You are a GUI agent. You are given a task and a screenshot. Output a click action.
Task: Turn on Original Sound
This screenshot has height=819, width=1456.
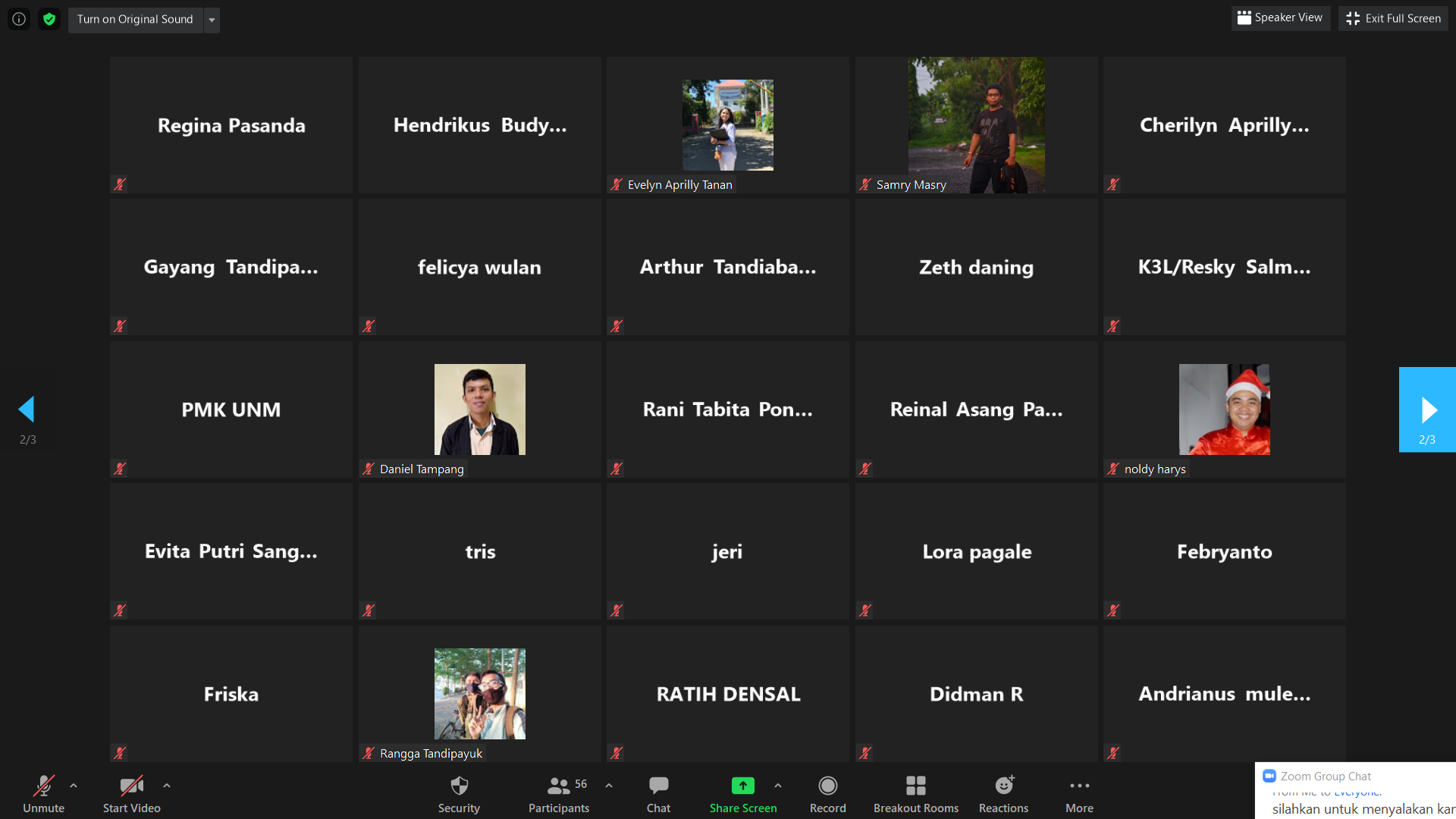[135, 19]
